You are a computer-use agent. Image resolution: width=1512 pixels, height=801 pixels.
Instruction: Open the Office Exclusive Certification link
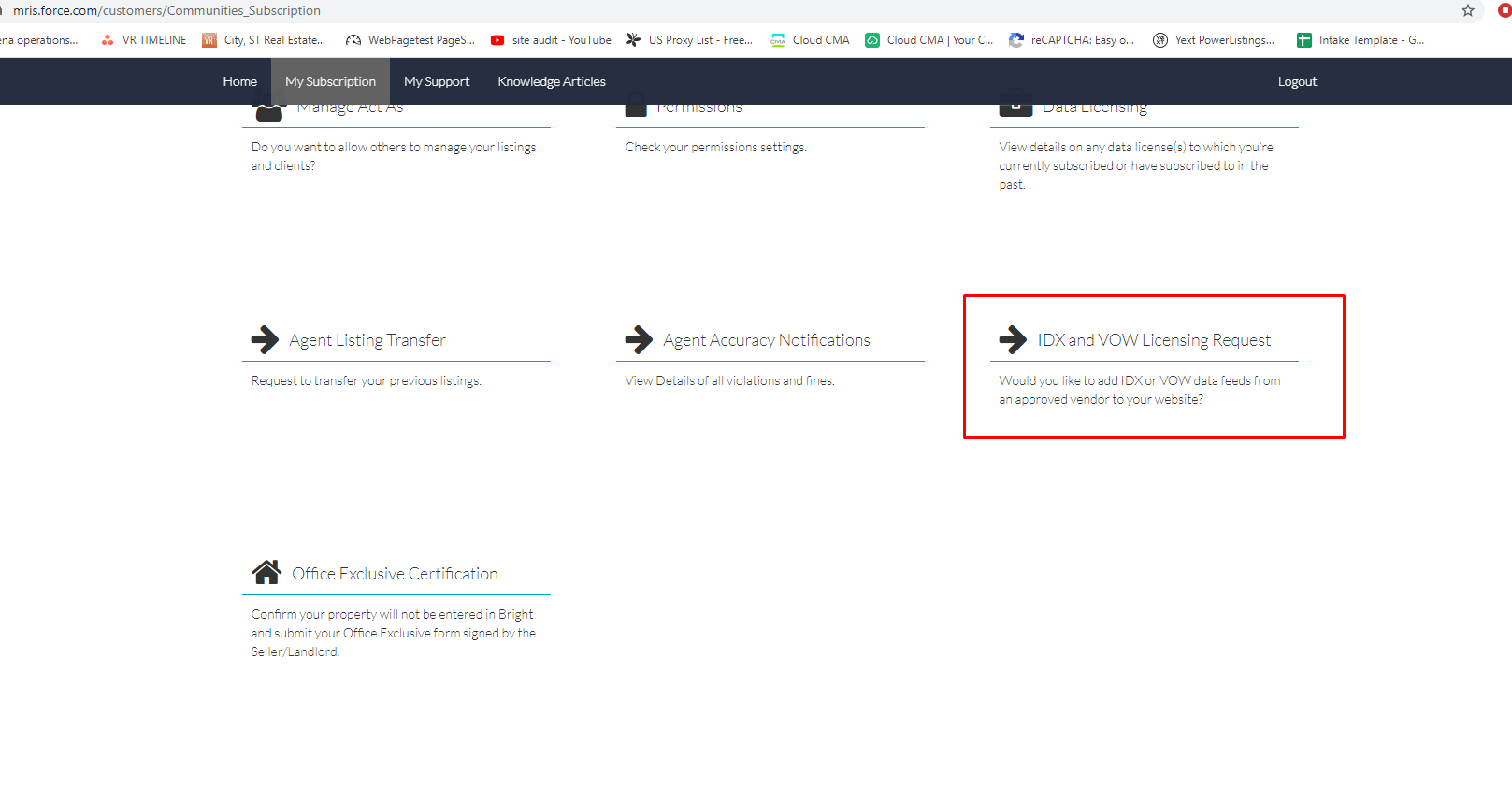[395, 574]
